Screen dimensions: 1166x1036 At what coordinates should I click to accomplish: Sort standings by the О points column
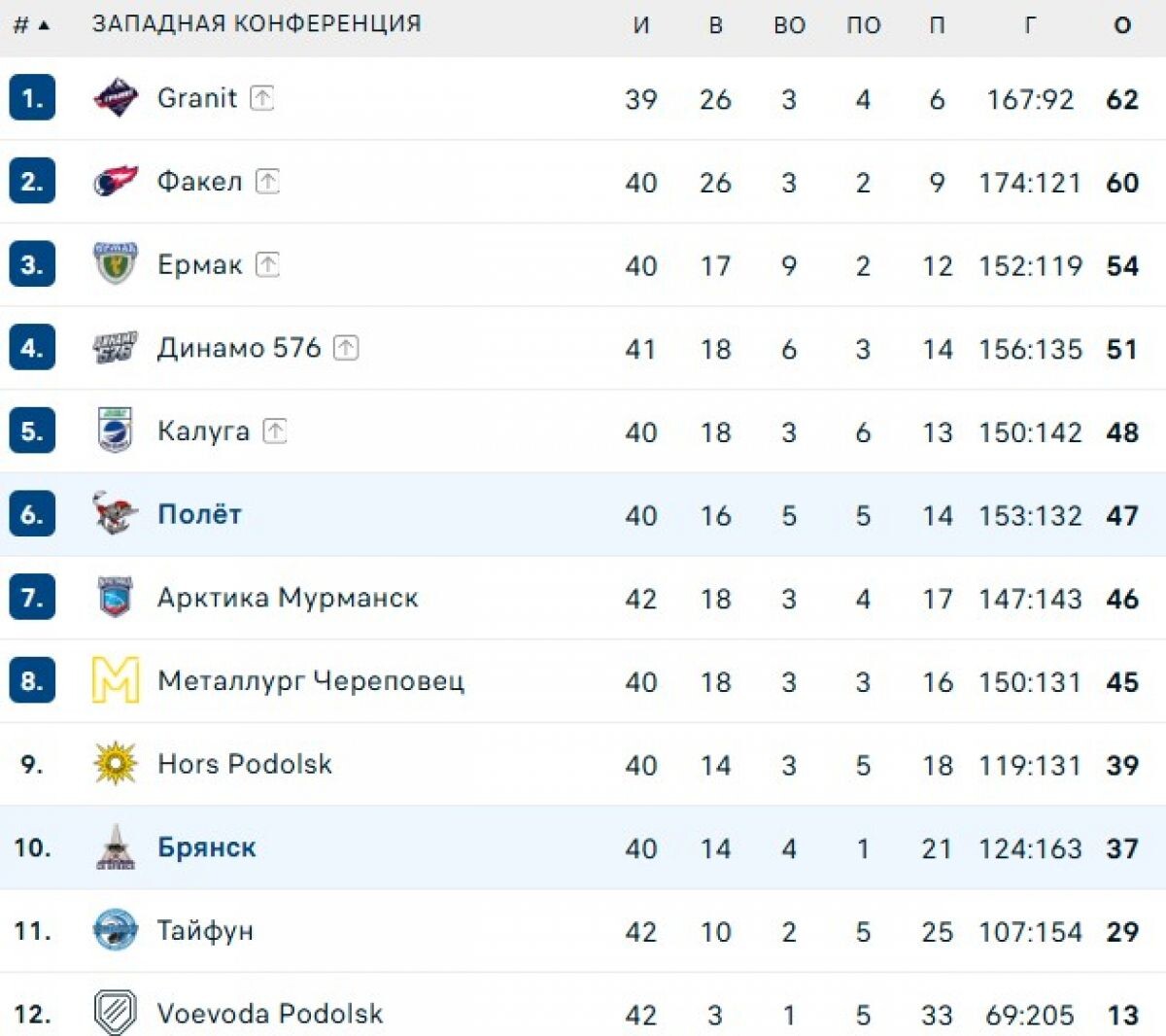[x=1122, y=25]
